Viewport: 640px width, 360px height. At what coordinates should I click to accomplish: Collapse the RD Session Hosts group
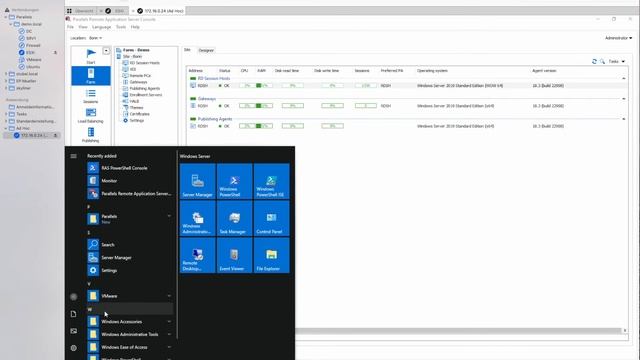click(x=624, y=78)
